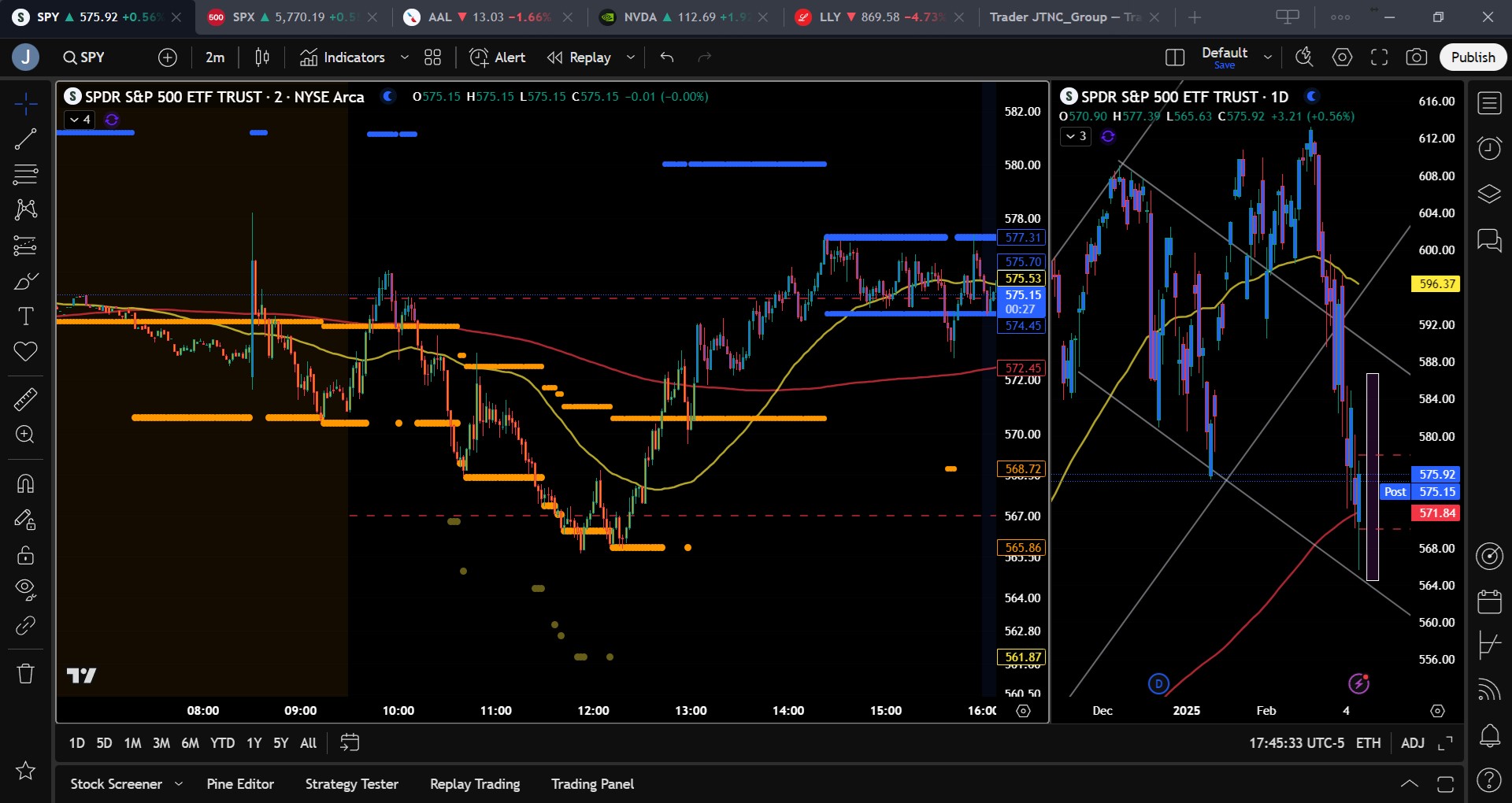This screenshot has width=1512, height=803.
Task: Expand the 3 indicators legend on 1D chart
Action: click(x=1076, y=136)
